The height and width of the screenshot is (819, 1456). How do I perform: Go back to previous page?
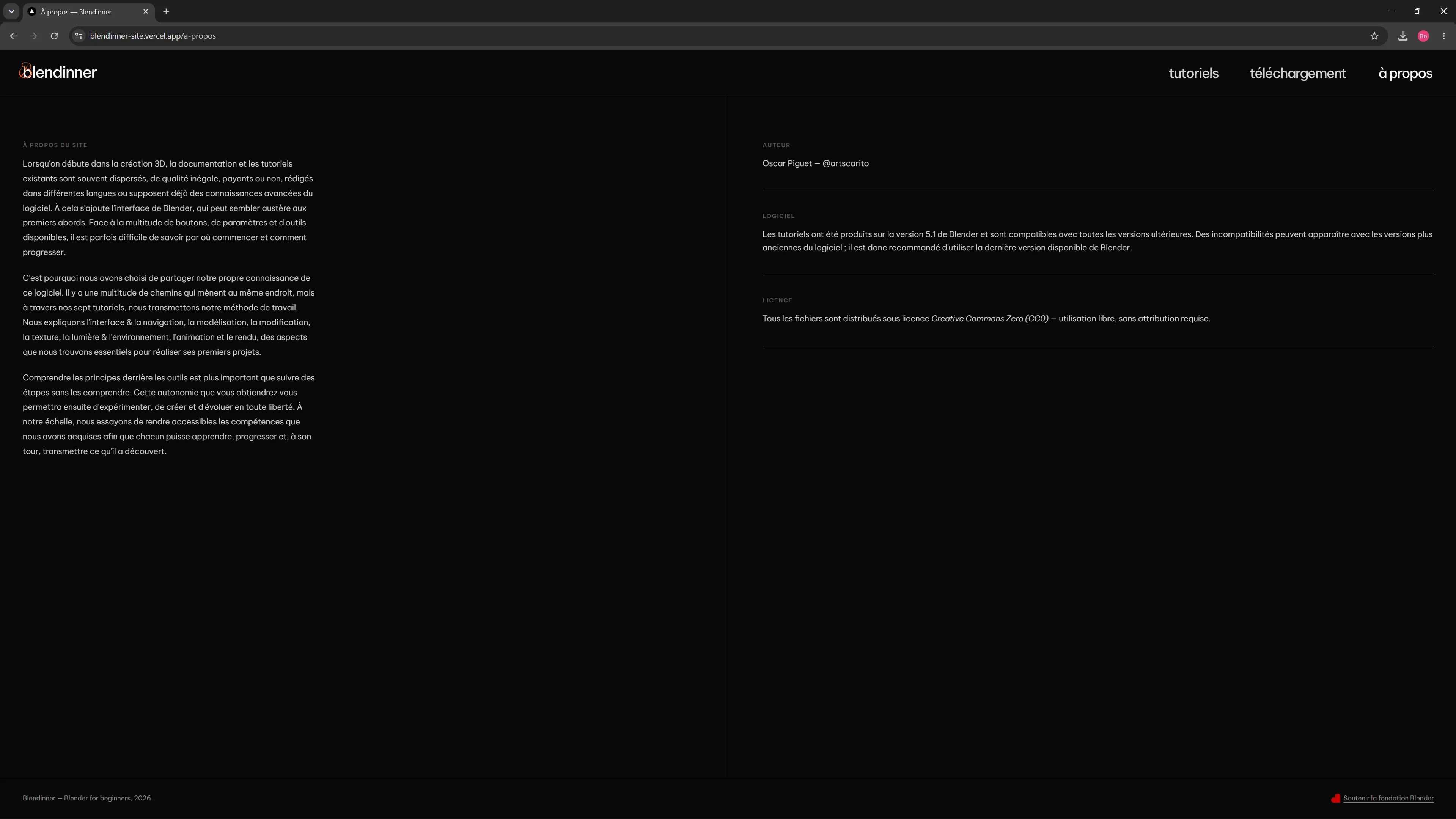click(x=13, y=36)
